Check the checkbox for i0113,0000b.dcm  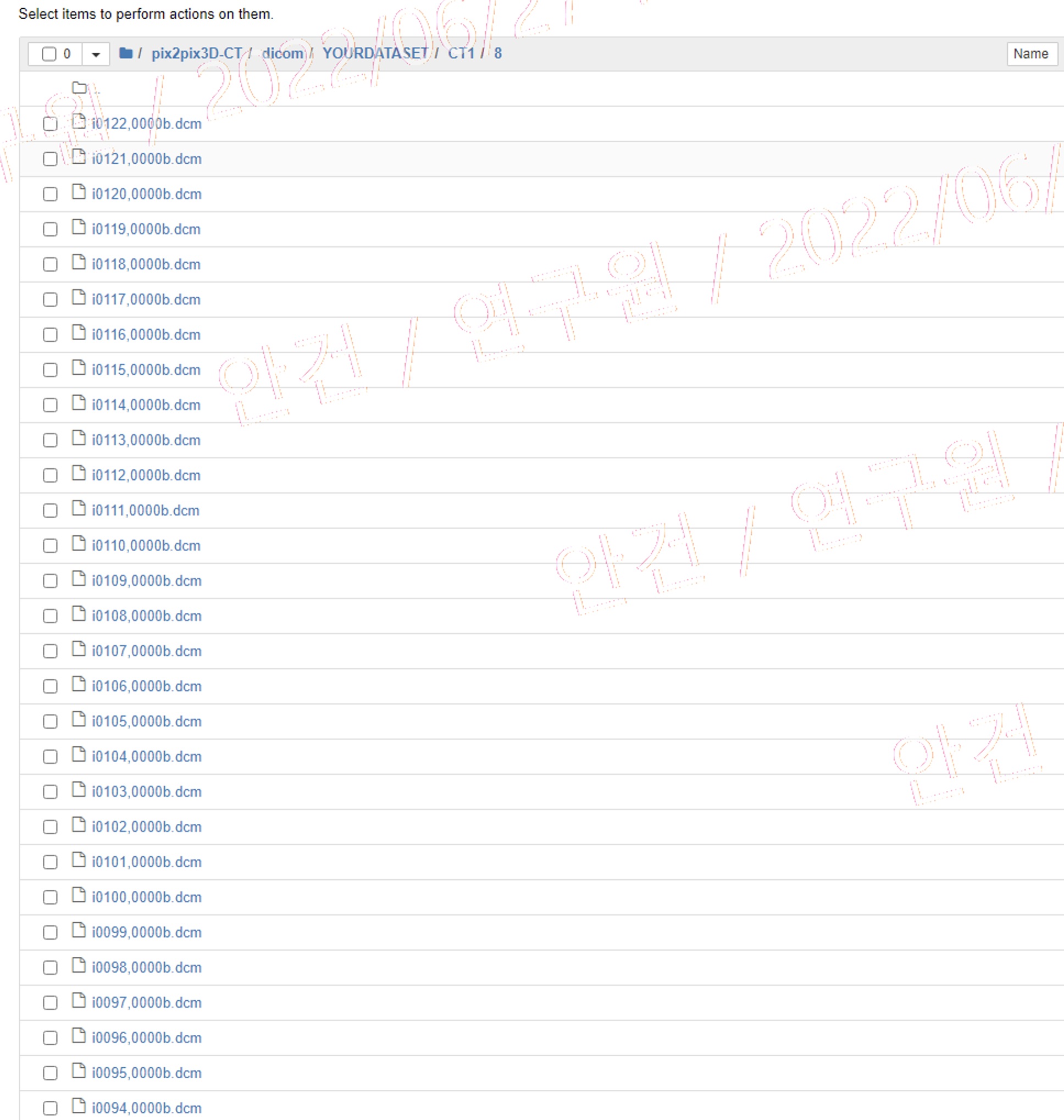click(x=50, y=440)
